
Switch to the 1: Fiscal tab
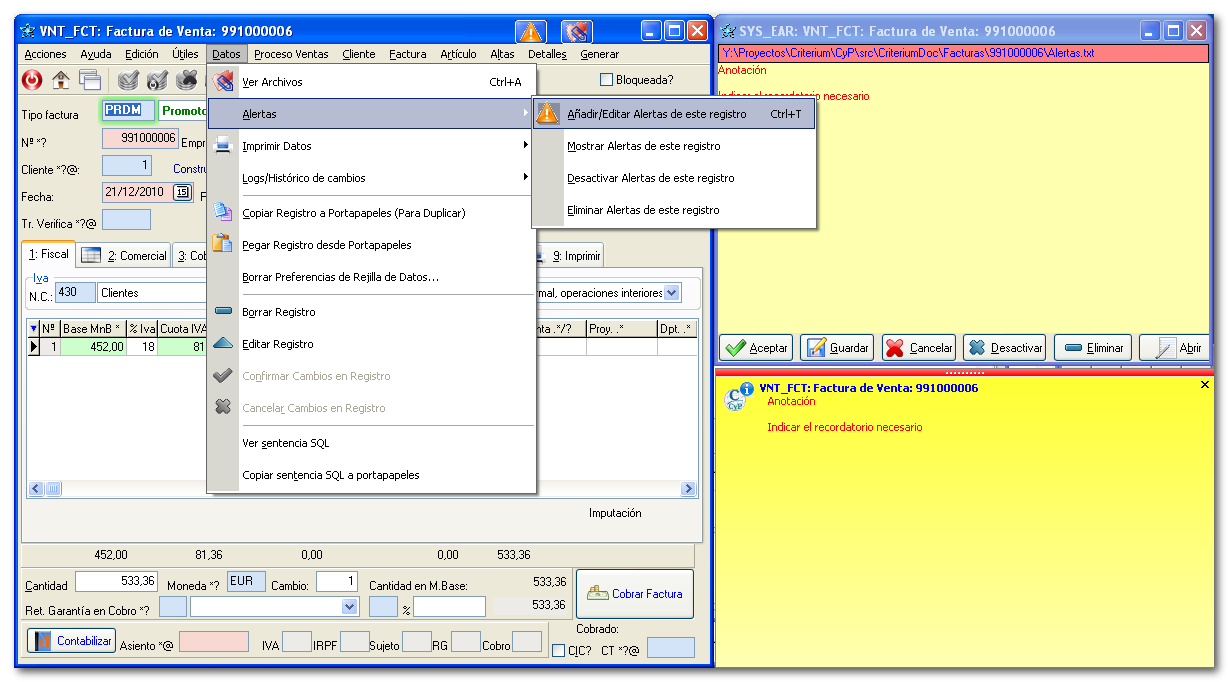tap(48, 254)
